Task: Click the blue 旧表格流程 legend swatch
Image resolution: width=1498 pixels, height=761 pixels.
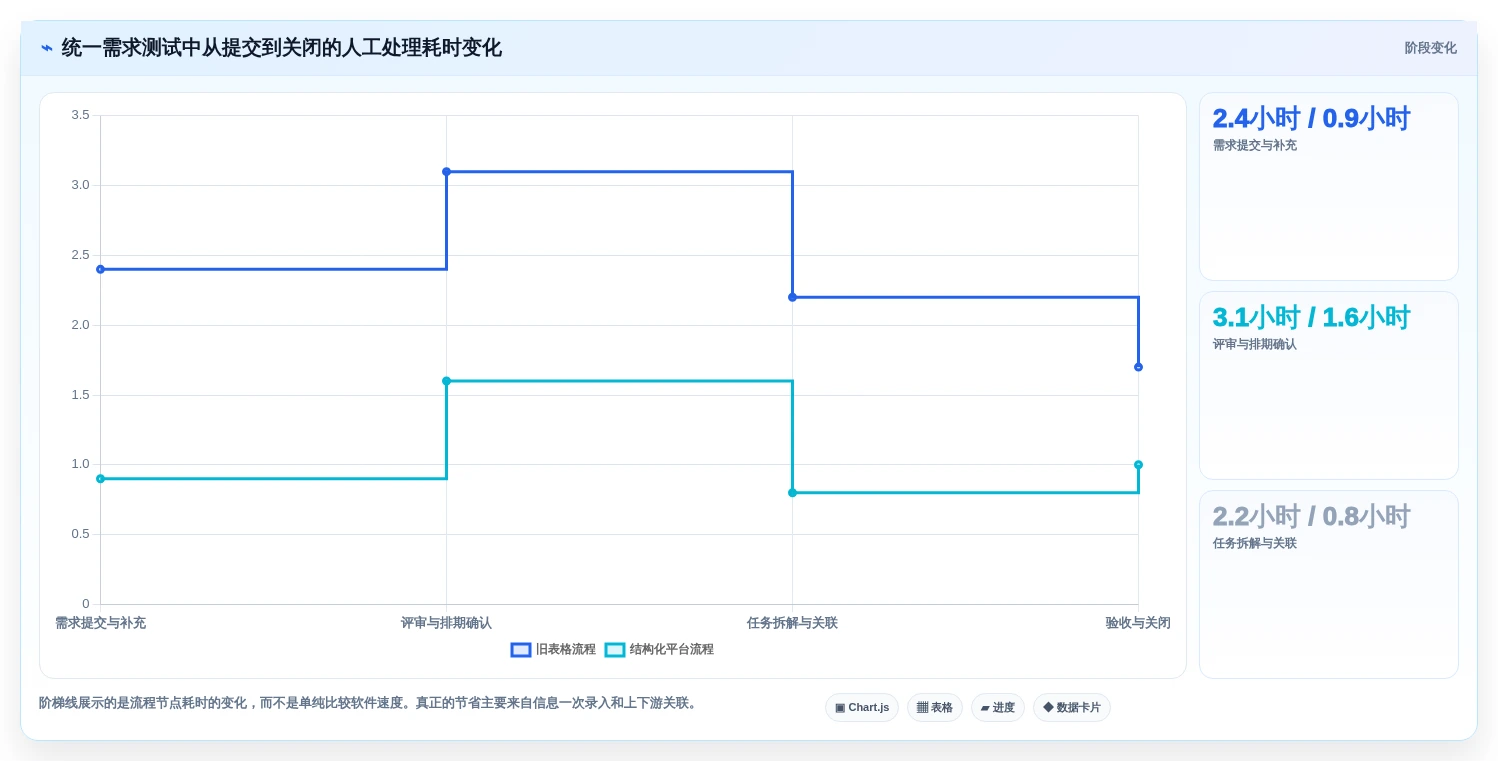Action: click(521, 650)
